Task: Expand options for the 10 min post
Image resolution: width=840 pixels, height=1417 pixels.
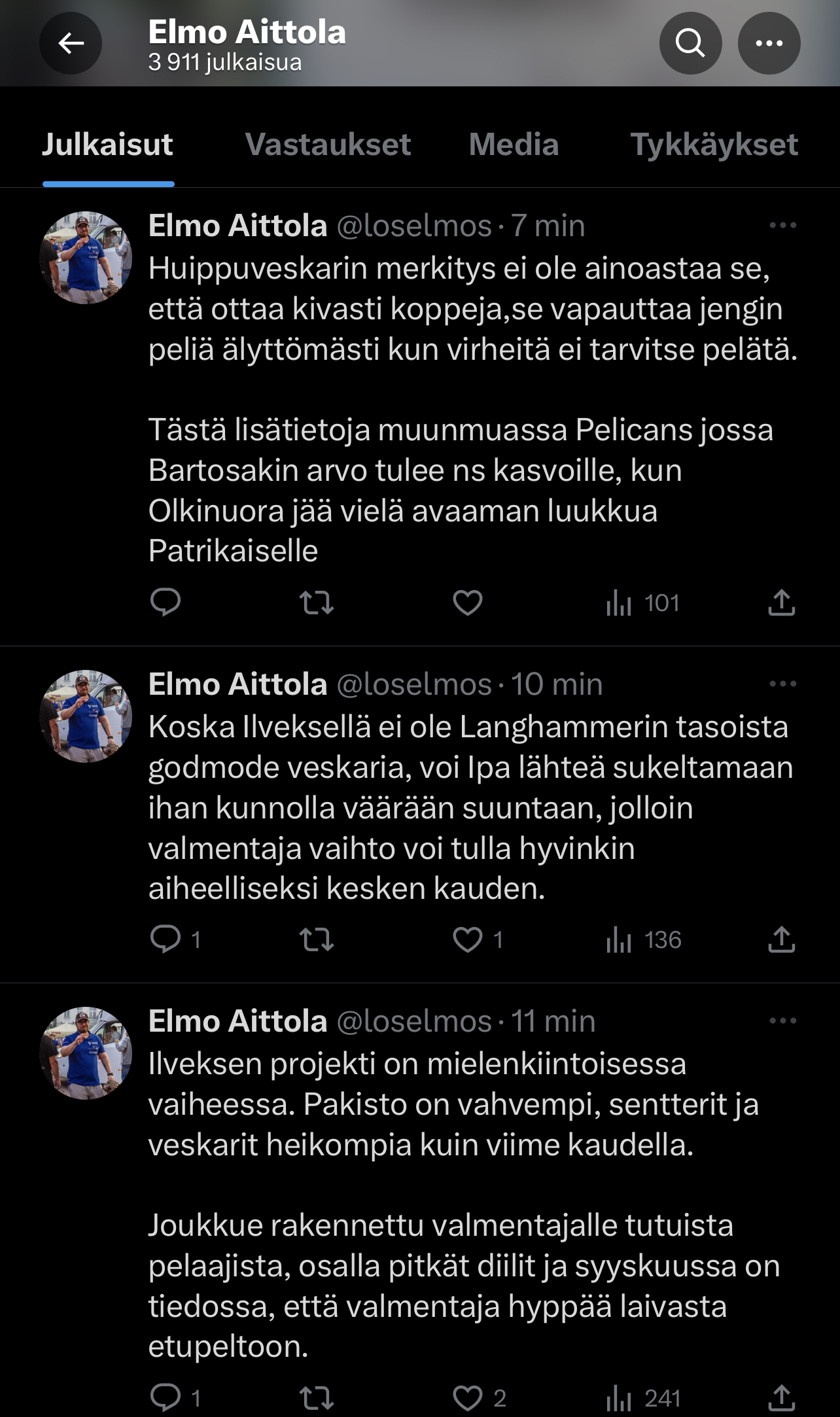Action: pos(782,684)
